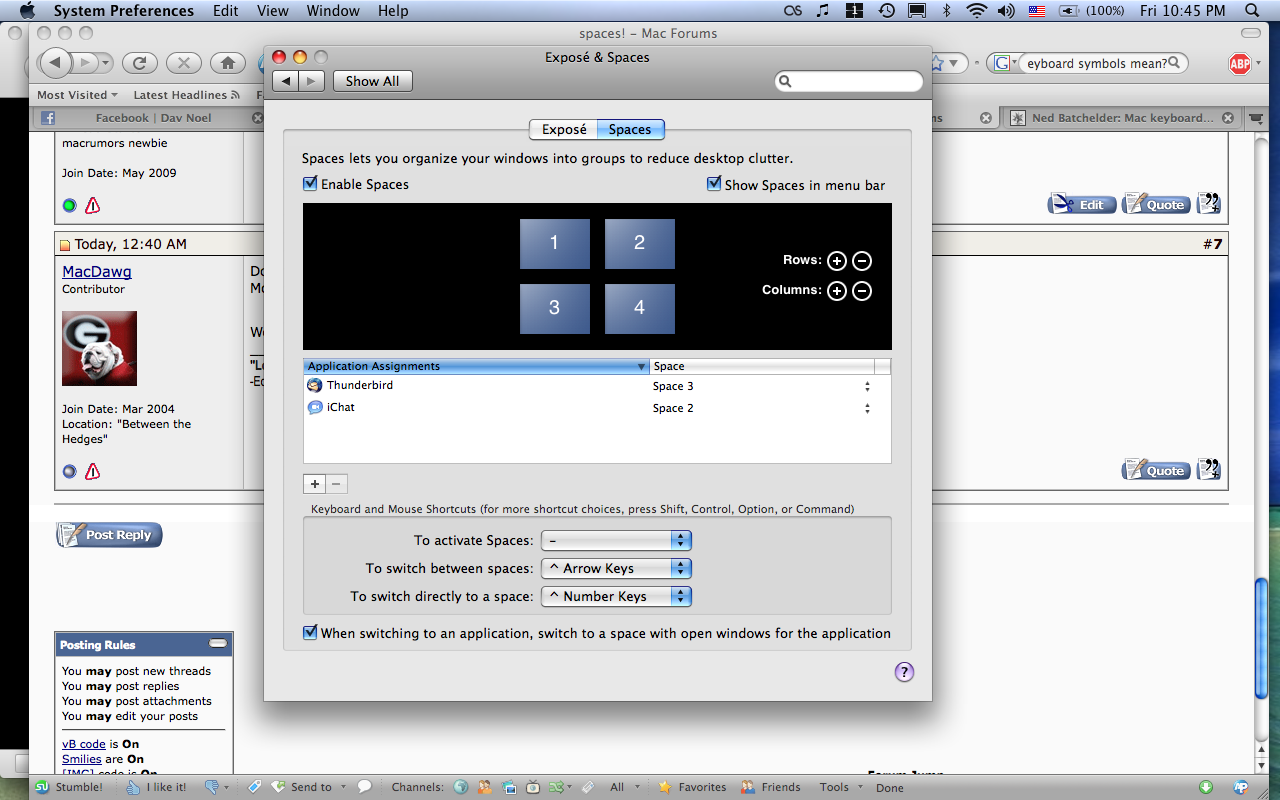
Task: Open the Help menu
Action: (393, 11)
